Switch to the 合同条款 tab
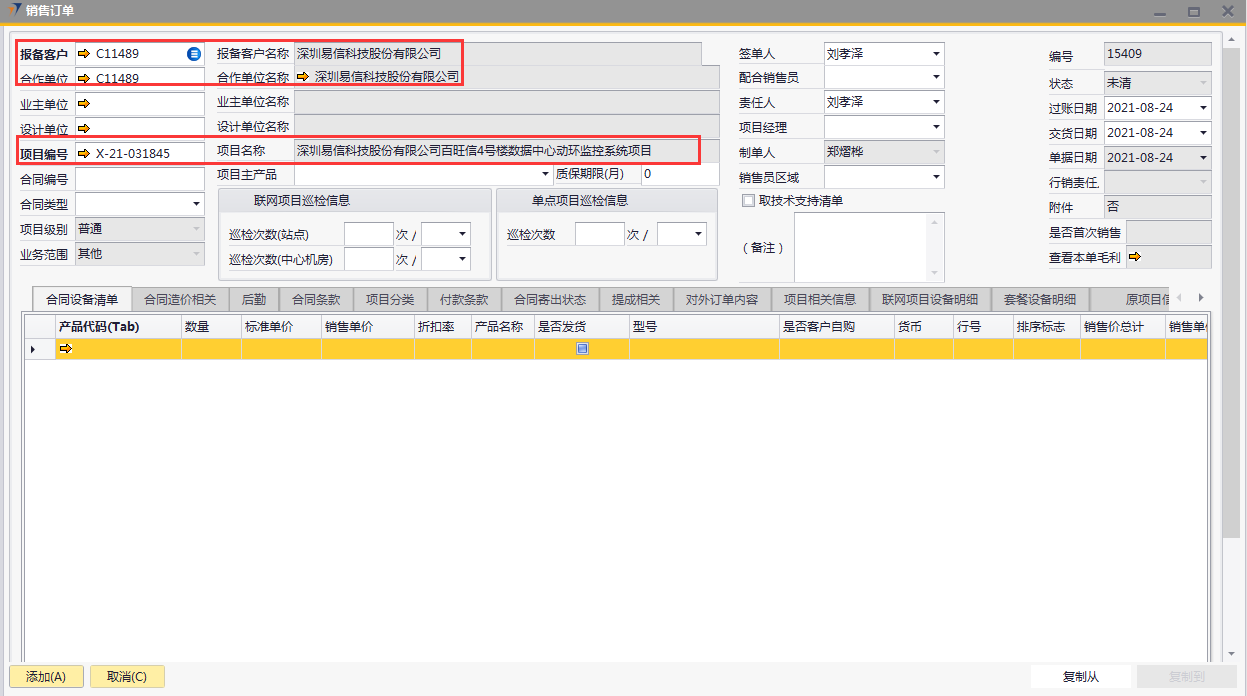 316,299
